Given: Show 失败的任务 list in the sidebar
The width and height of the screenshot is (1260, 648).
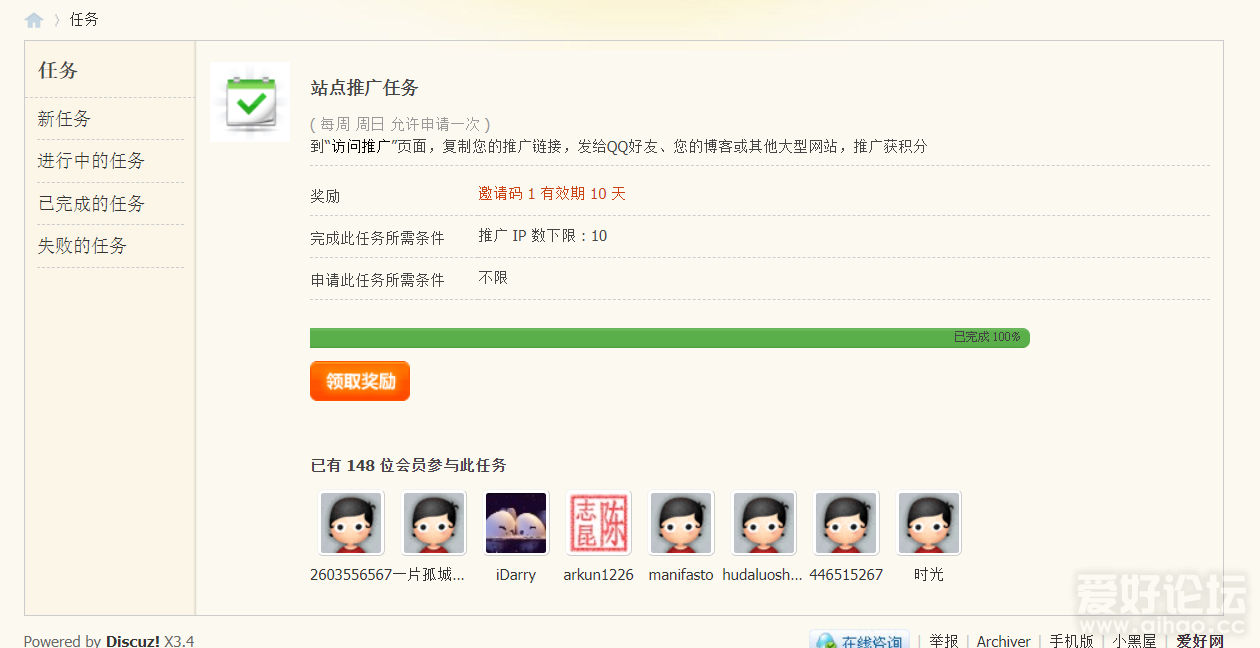Looking at the screenshot, I should [x=82, y=246].
